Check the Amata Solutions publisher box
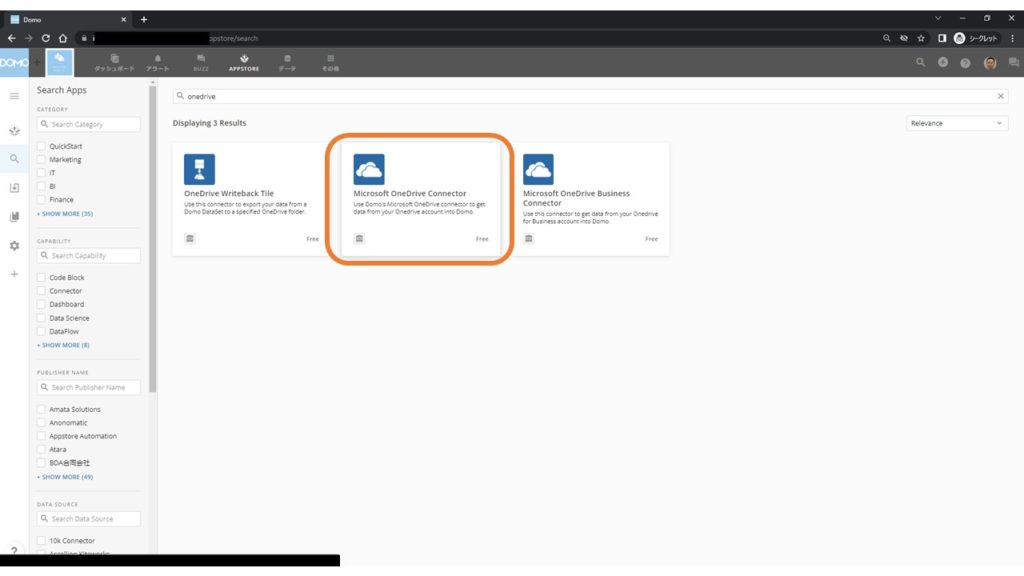 [41, 409]
